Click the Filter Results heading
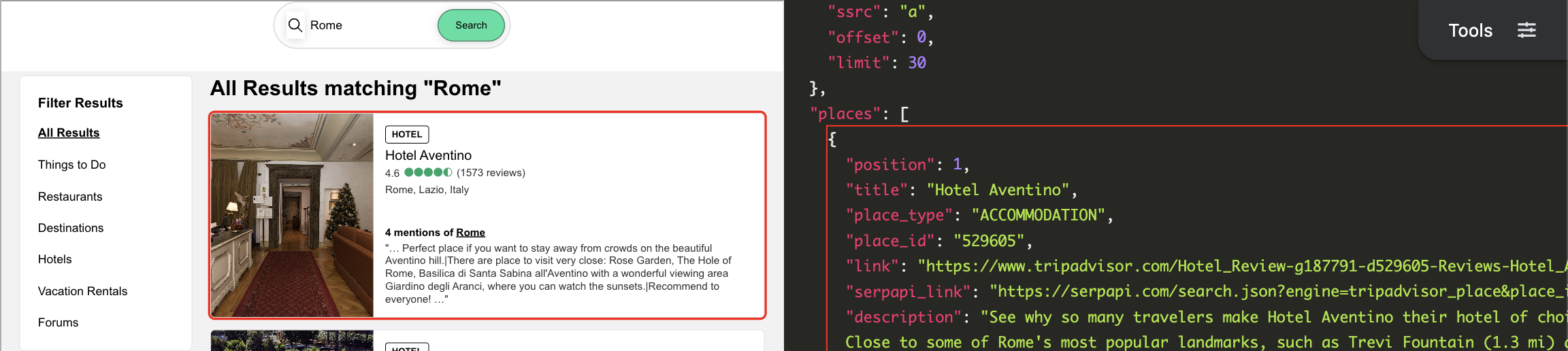 click(80, 103)
